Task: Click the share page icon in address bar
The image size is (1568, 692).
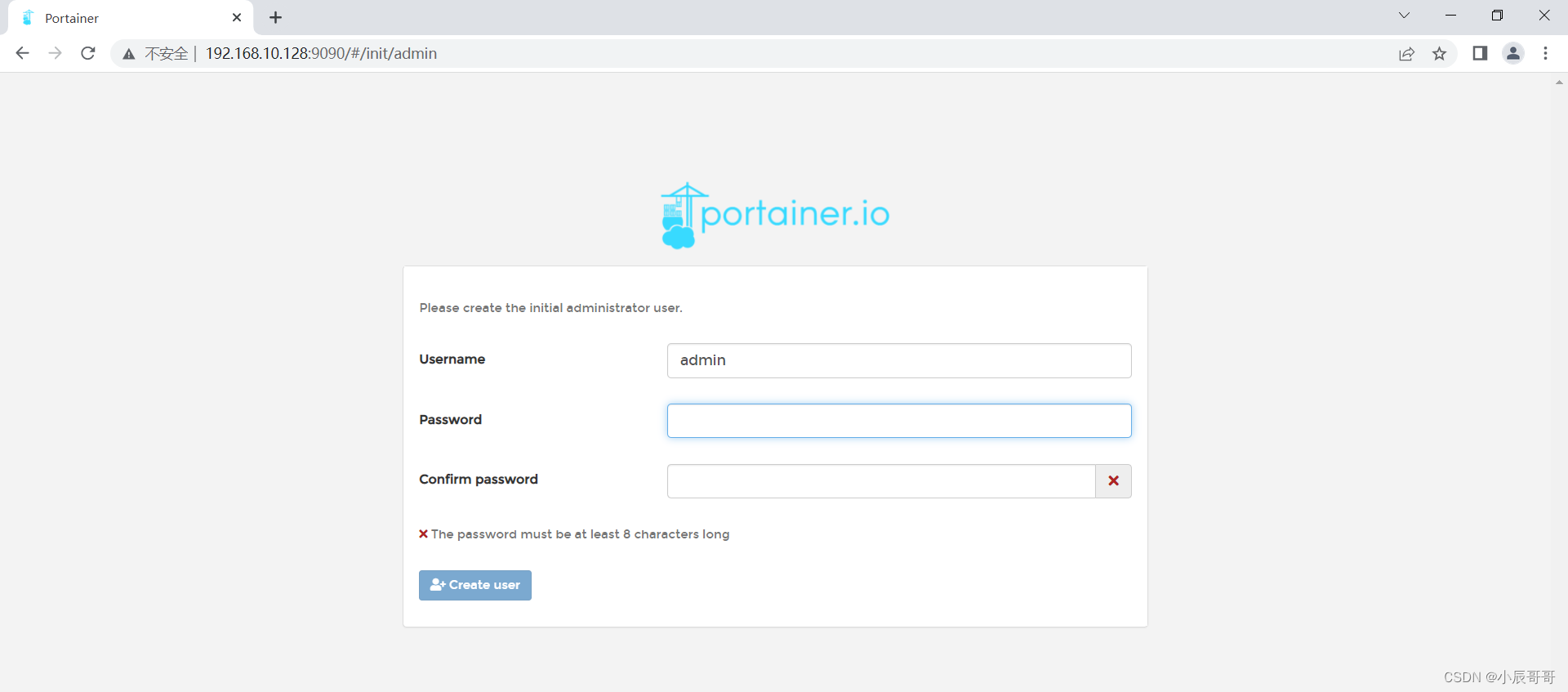Action: 1406,54
